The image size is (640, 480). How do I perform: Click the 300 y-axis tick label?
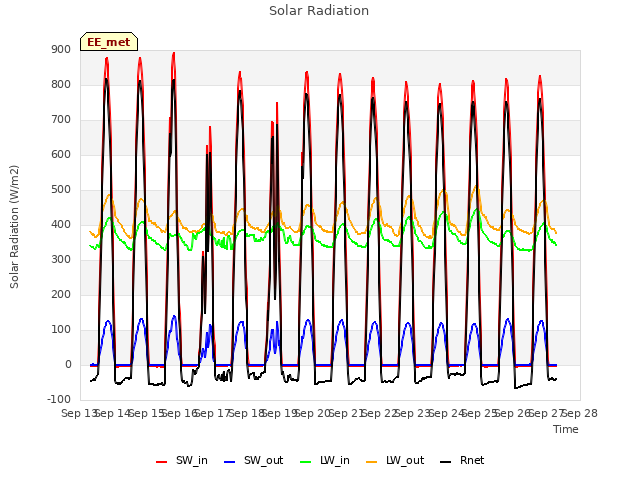tap(61, 260)
